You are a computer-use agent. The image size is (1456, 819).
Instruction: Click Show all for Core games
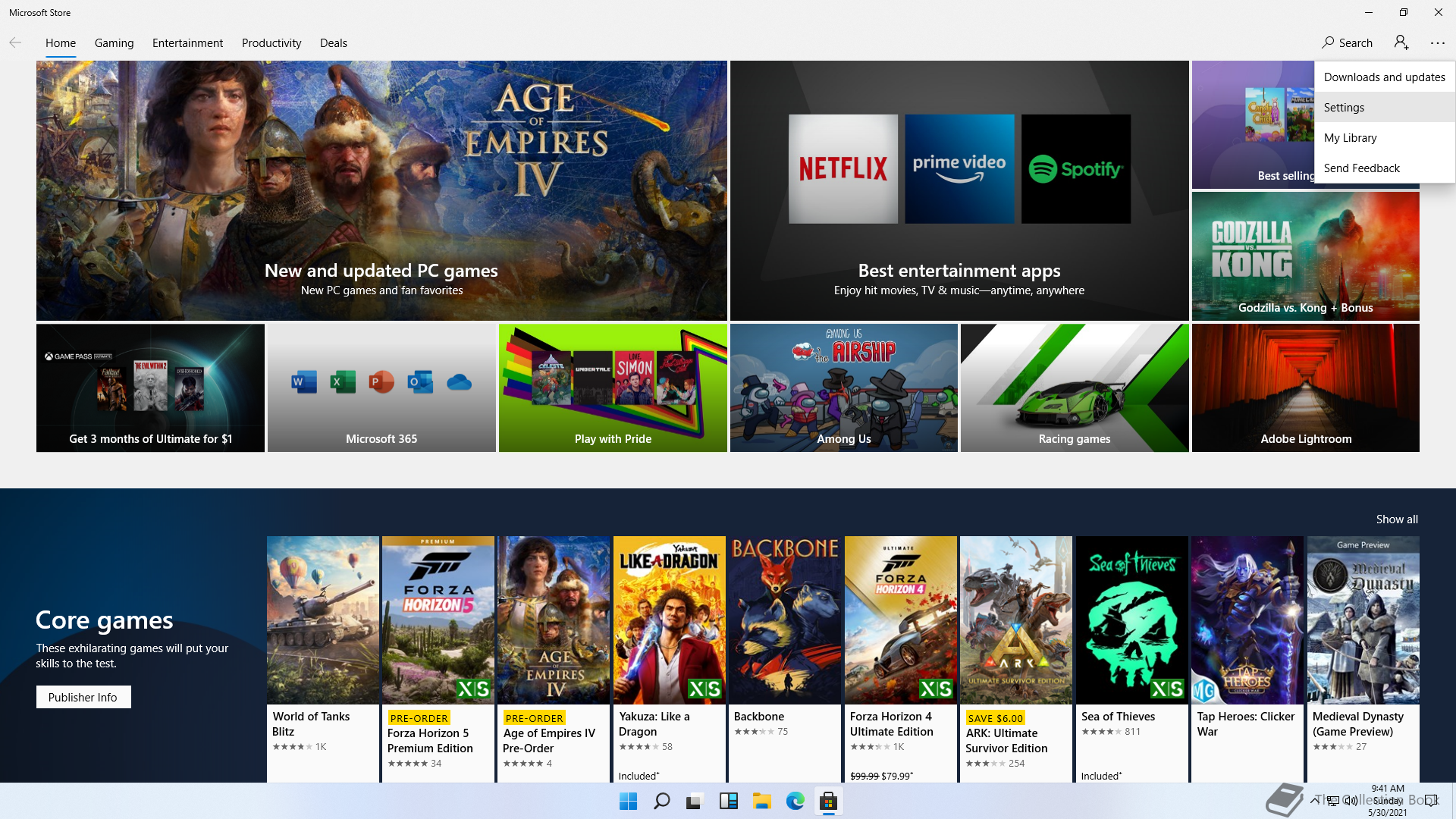coord(1397,519)
